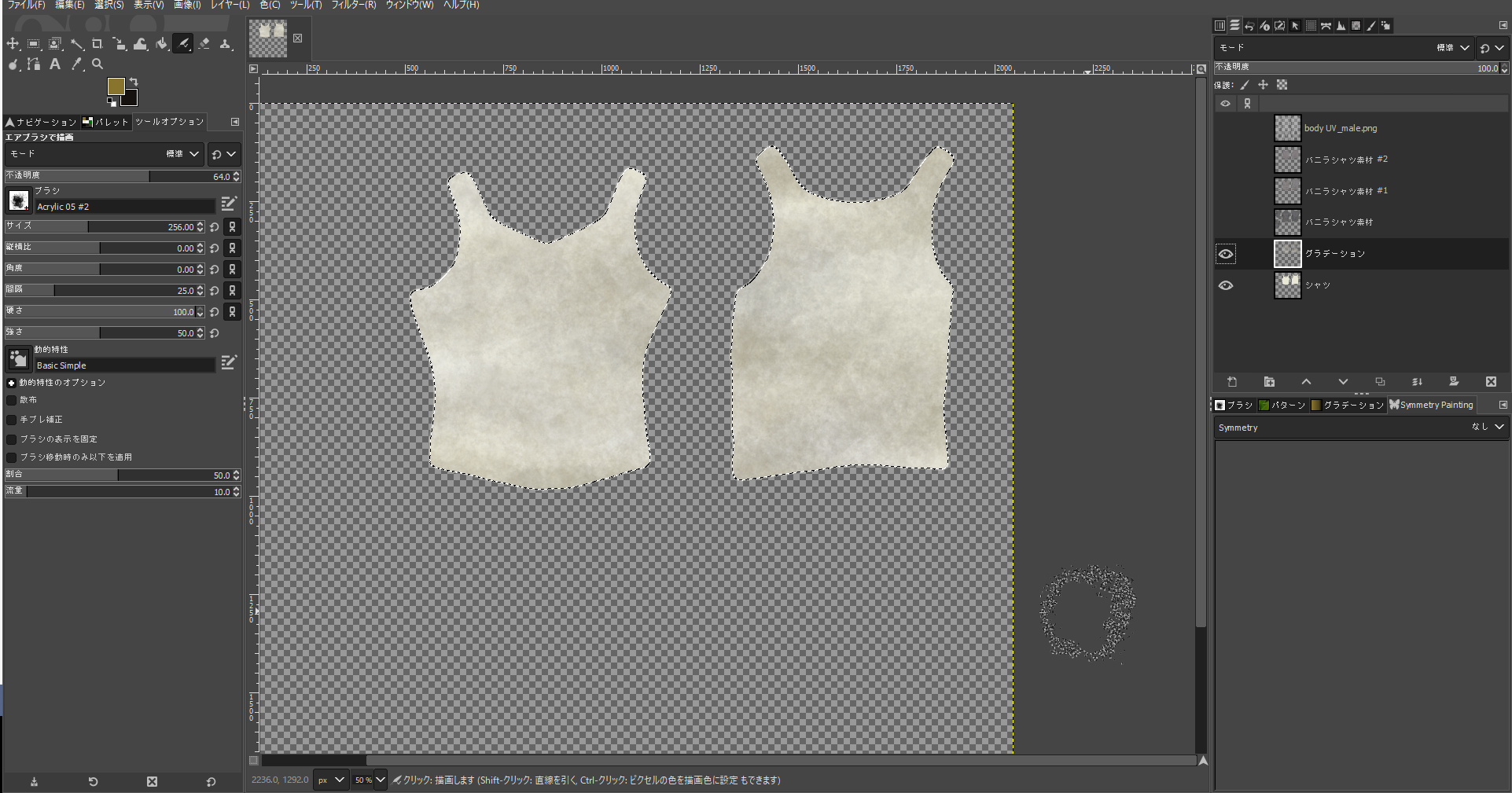Save tool preset button at bottom left

34,782
